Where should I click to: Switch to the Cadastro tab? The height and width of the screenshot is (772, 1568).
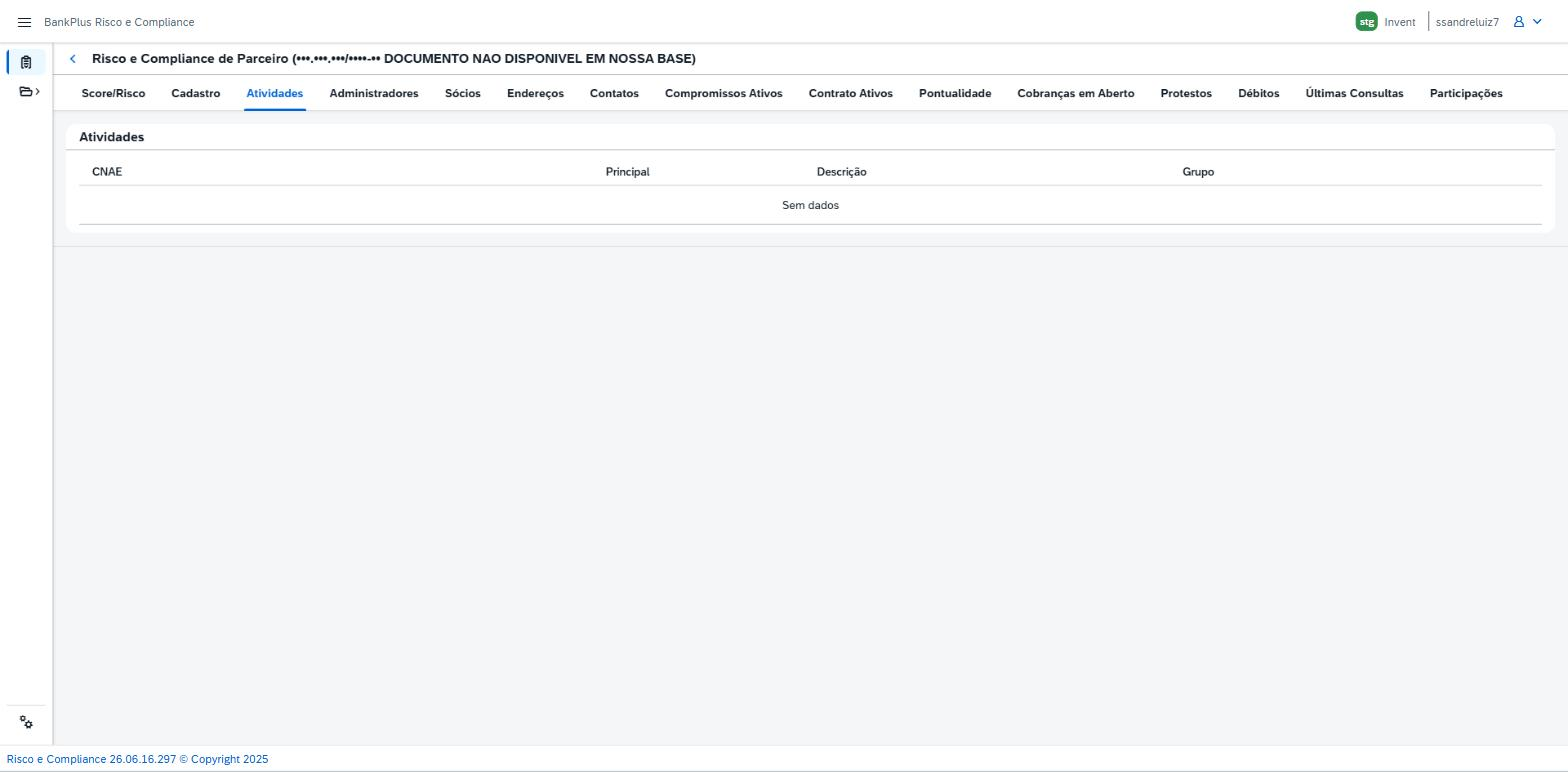(x=196, y=94)
